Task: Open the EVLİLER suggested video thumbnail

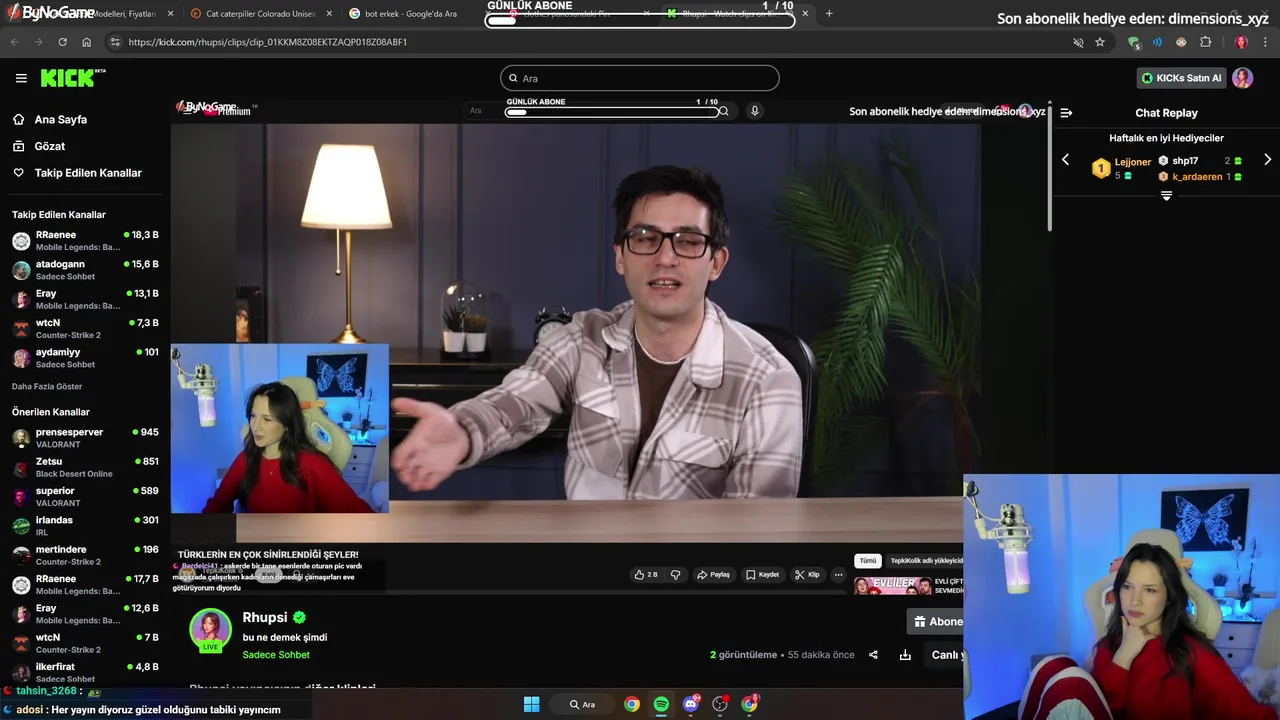Action: (x=893, y=585)
